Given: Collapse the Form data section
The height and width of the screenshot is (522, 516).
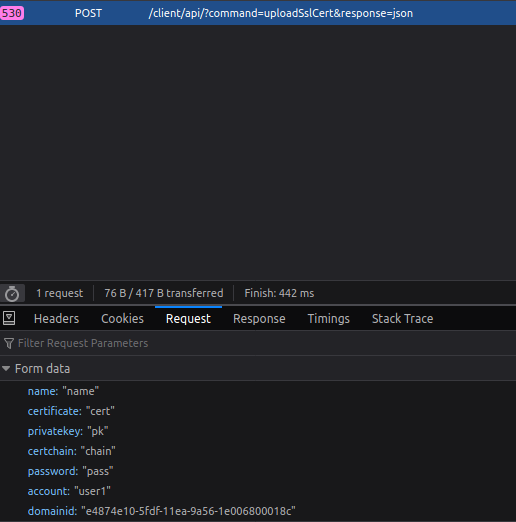Looking at the screenshot, I should pos(6,369).
